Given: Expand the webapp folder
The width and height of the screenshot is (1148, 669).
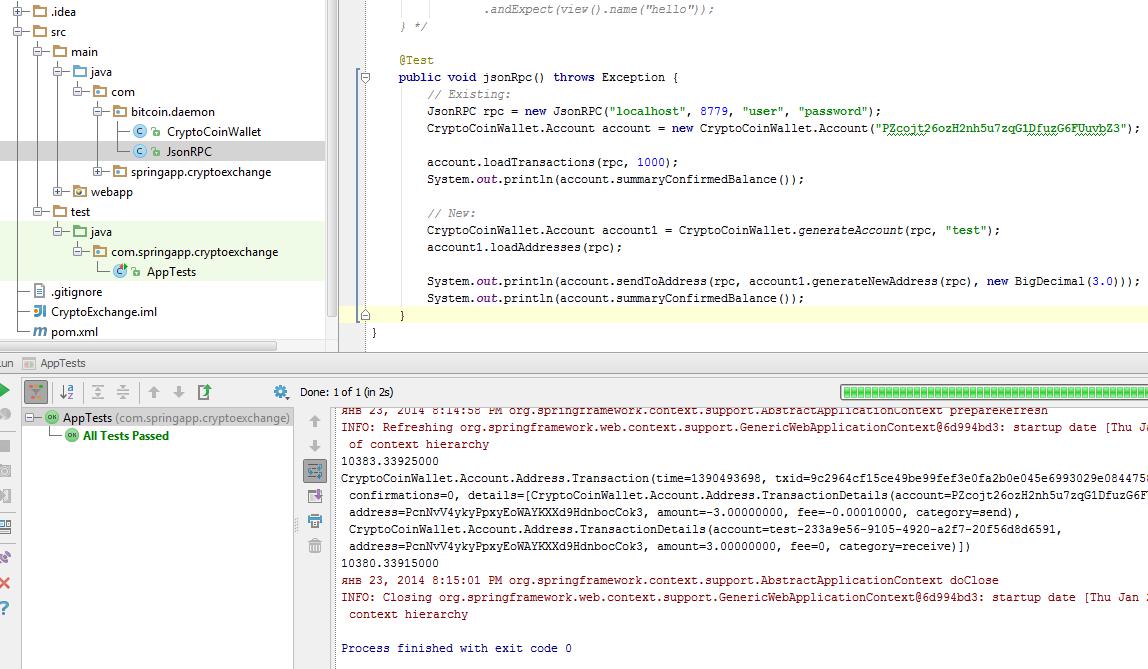Looking at the screenshot, I should coord(58,192).
